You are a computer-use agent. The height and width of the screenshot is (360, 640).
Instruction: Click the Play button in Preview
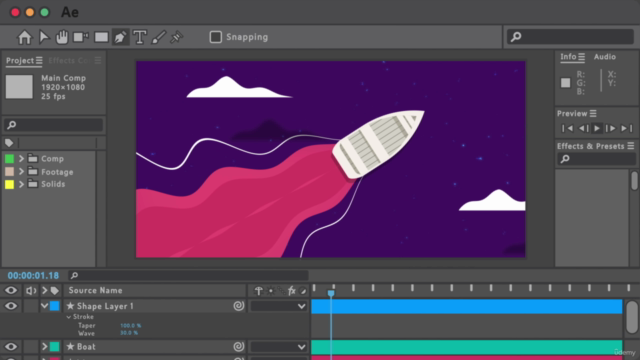(597, 129)
